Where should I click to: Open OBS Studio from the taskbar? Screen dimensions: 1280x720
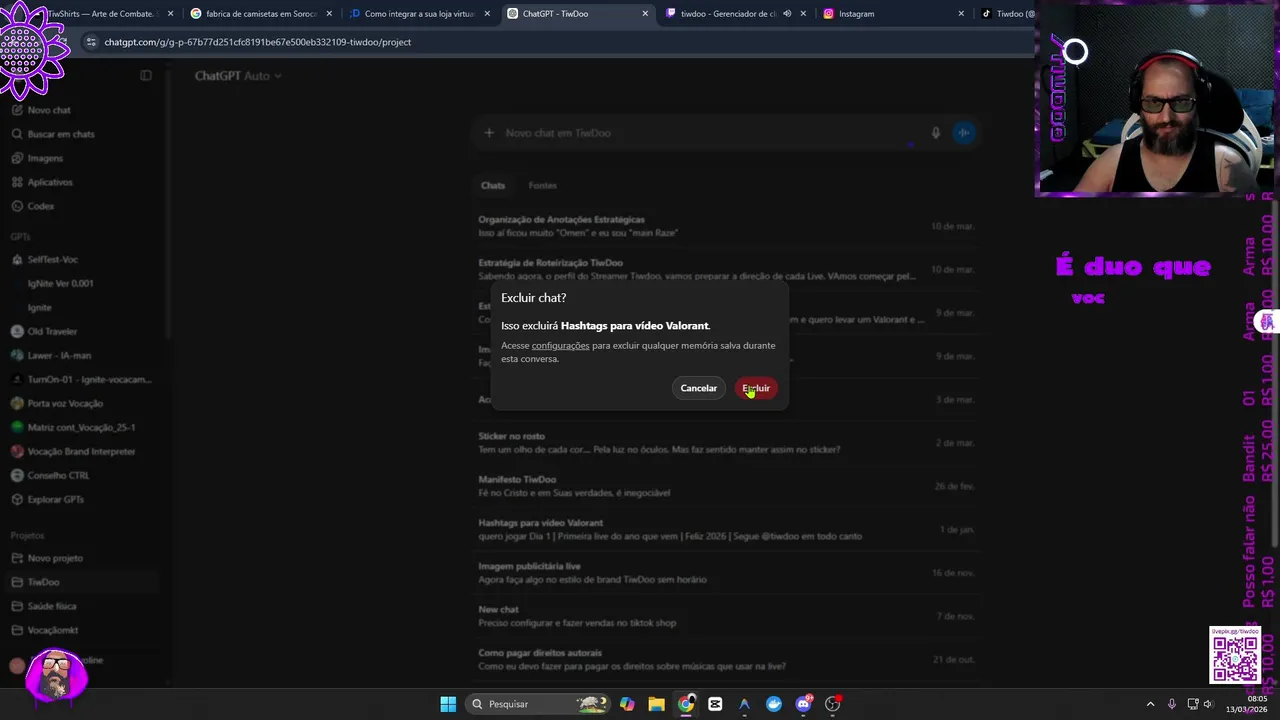[833, 704]
